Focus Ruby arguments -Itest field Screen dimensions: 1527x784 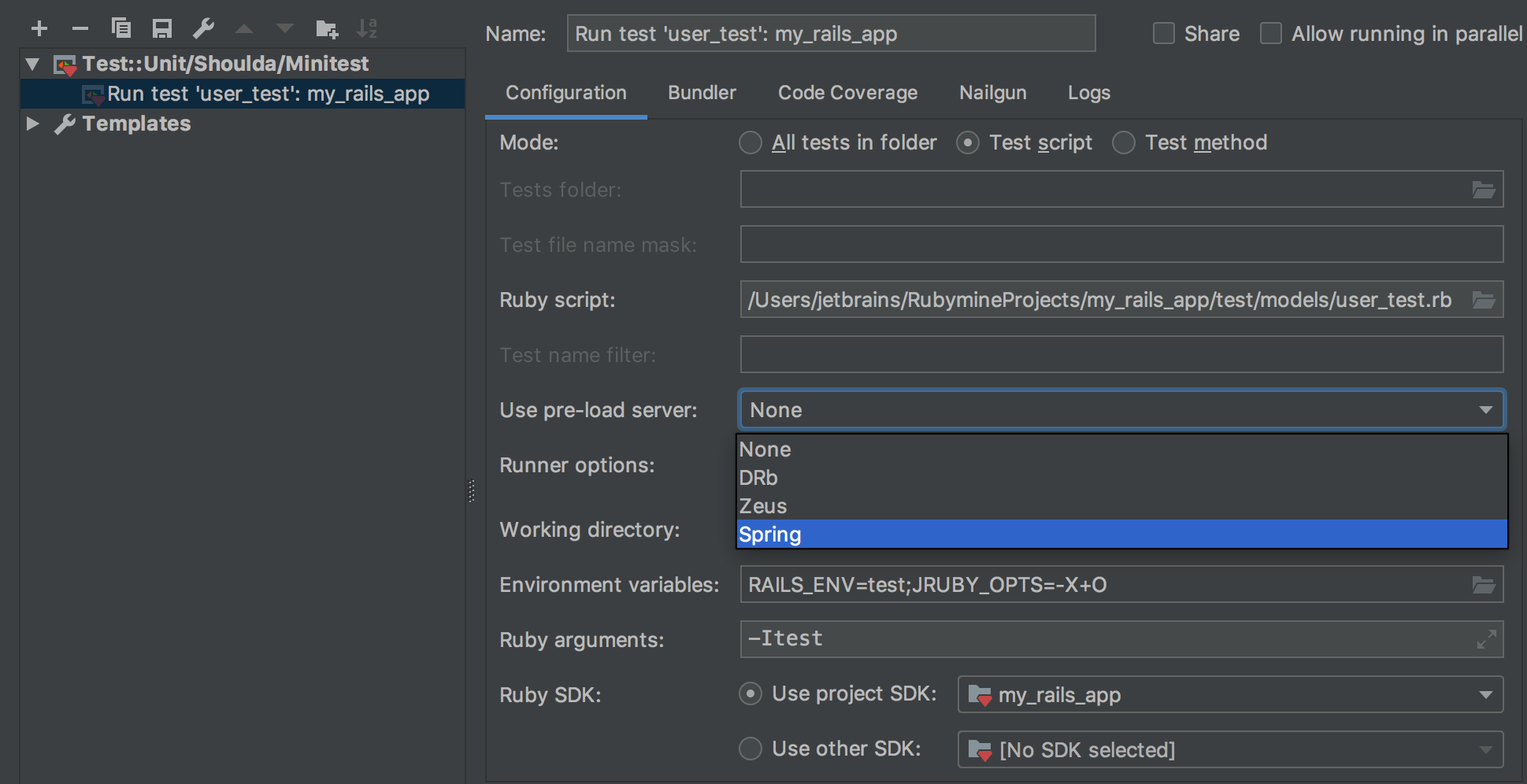coord(1121,639)
